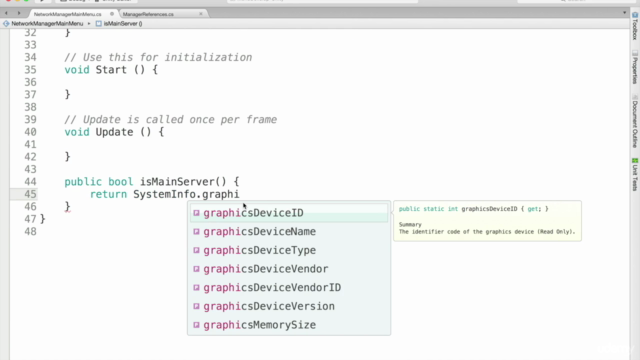Select graphicsDeviceID from the autocomplete list
Screen dimensions: 640x360
tap(289, 213)
